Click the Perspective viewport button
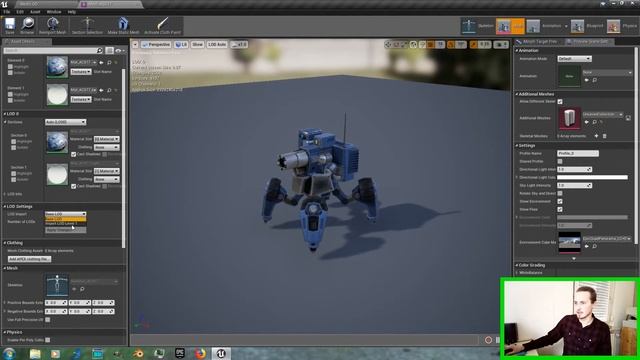Viewport: 640px width, 360px height. point(156,44)
